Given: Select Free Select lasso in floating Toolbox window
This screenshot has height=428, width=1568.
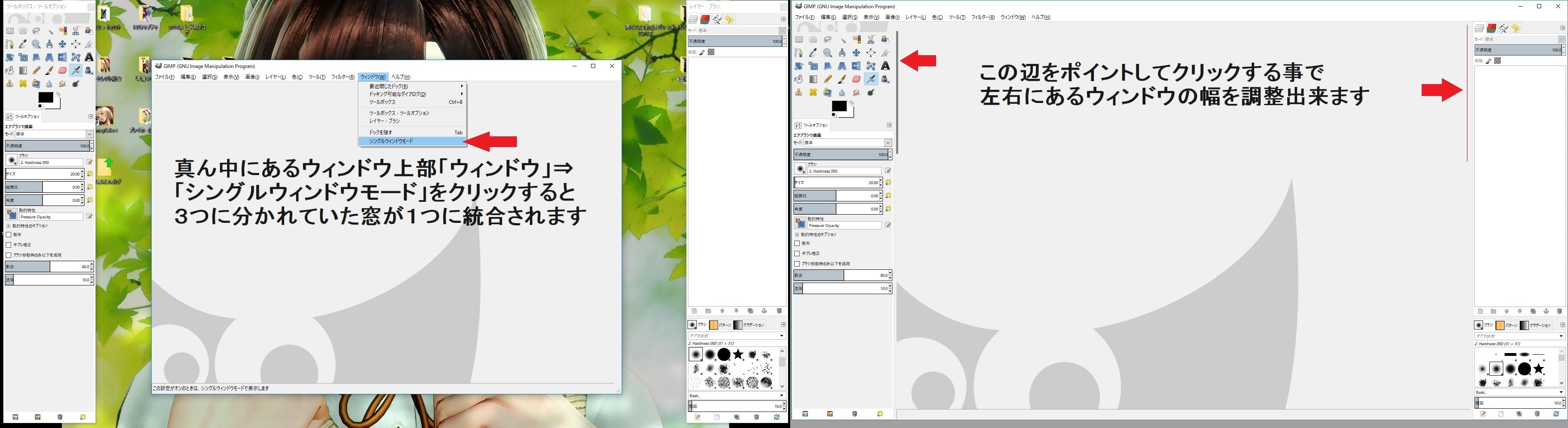Looking at the screenshot, I should pos(37,30).
